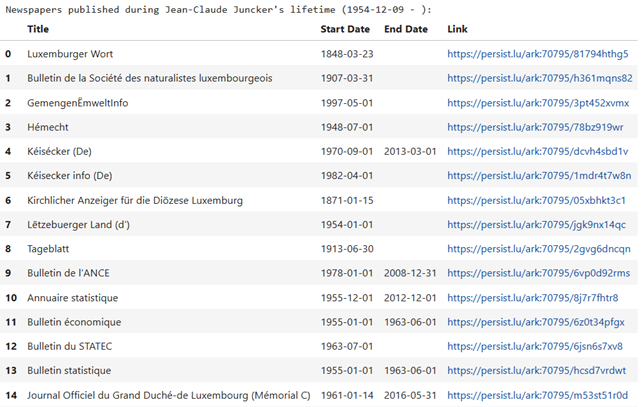Select the title cell 'Hémecht'
Screen dimensions: 642x407
click(47, 127)
